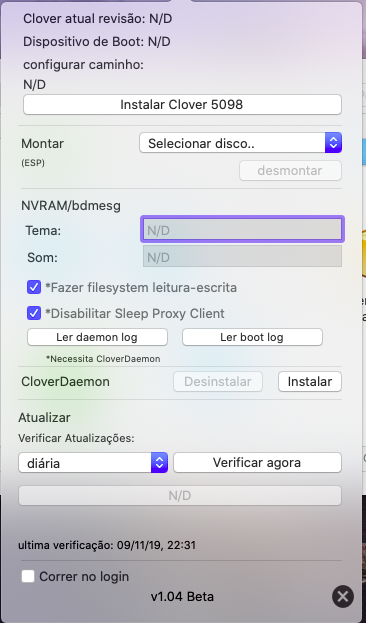Click the Montar label
366x623 pixels.
43,143
